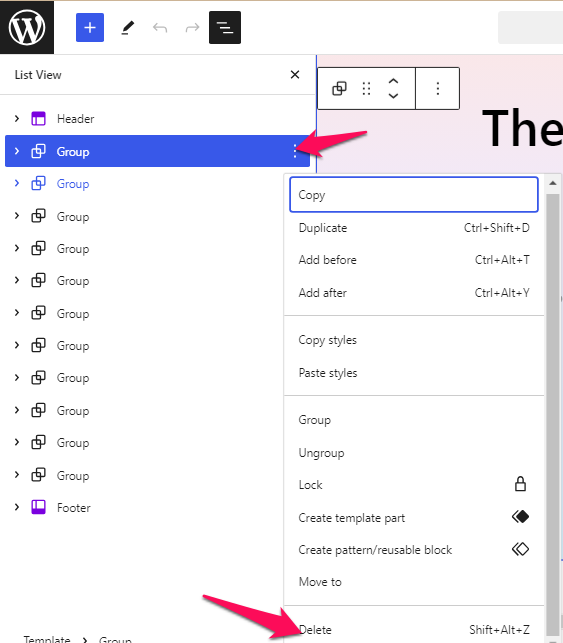Click the WordPress logo icon
Viewport: 563px width, 643px height.
click(x=27, y=27)
